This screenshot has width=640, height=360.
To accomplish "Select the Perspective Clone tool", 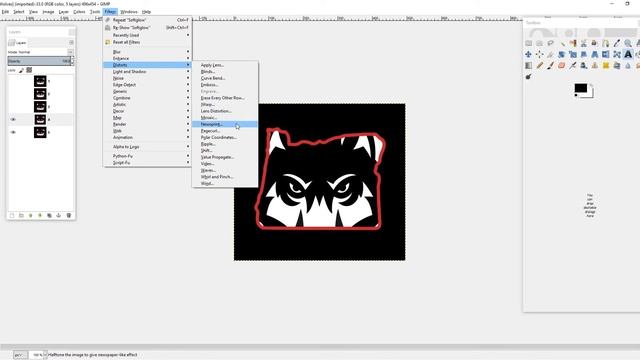I will tap(617, 65).
